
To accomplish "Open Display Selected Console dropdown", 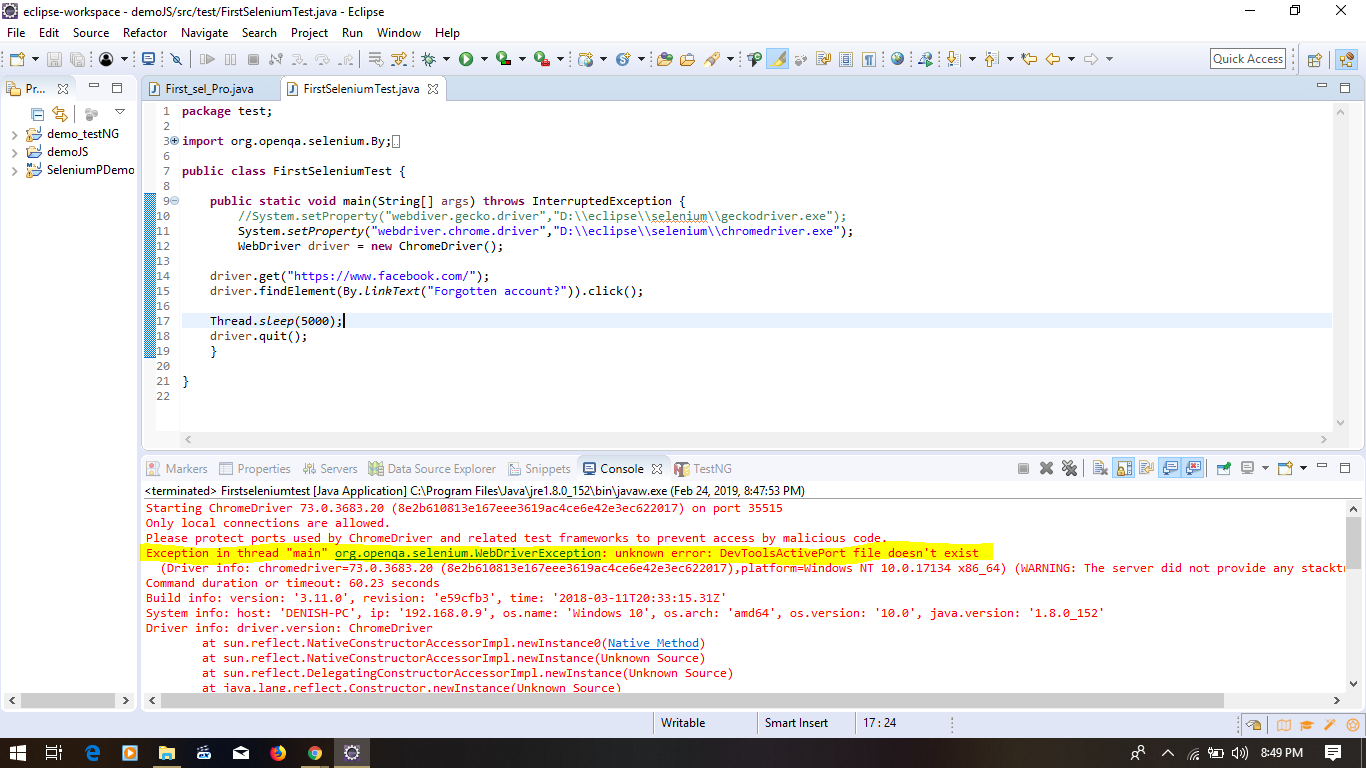I will pyautogui.click(x=1266, y=468).
